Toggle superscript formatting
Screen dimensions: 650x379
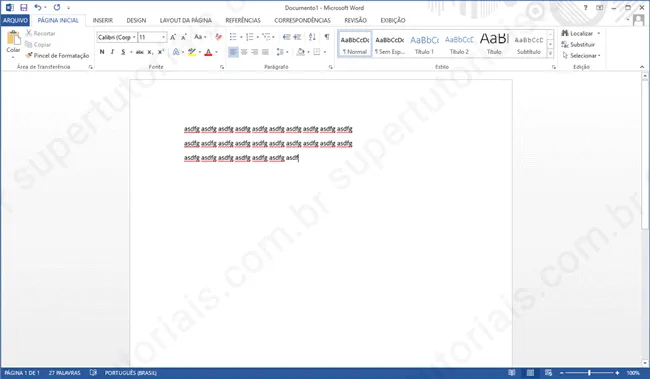pyautogui.click(x=161, y=52)
